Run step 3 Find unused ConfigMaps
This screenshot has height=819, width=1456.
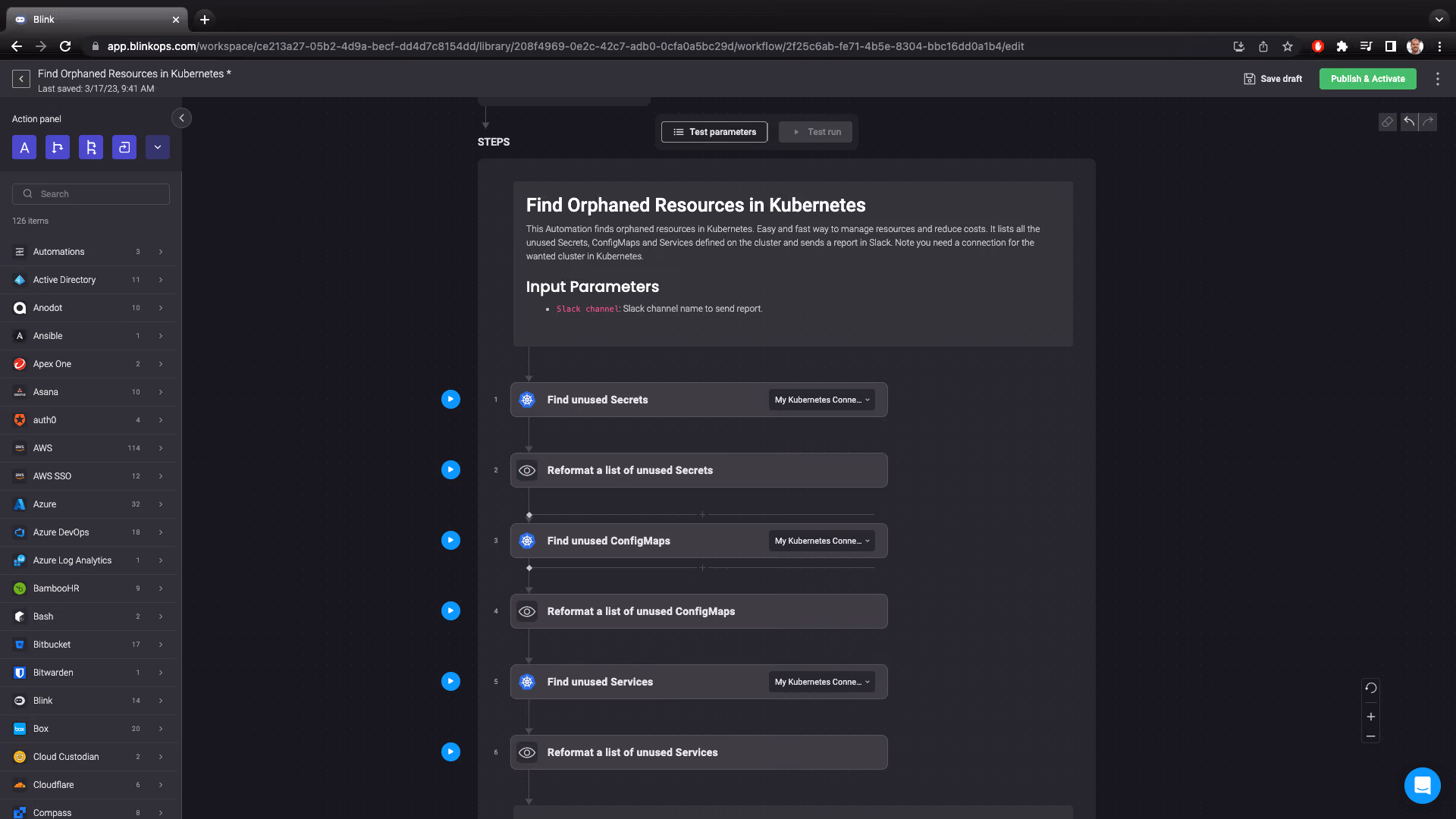[450, 541]
